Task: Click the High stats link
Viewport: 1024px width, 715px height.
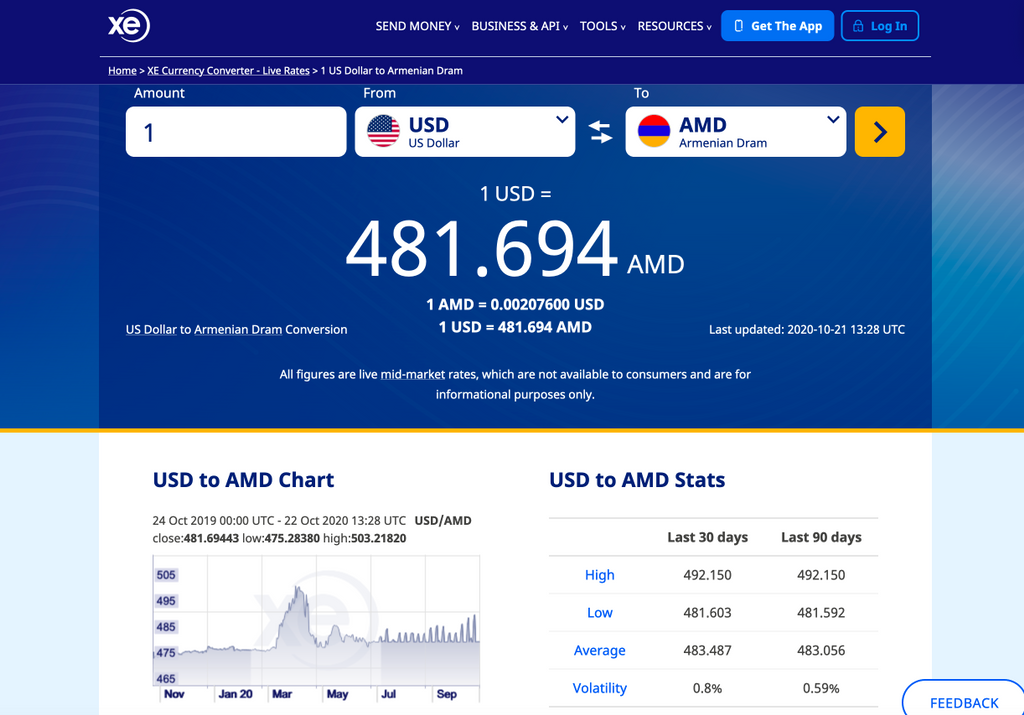Action: pos(600,575)
